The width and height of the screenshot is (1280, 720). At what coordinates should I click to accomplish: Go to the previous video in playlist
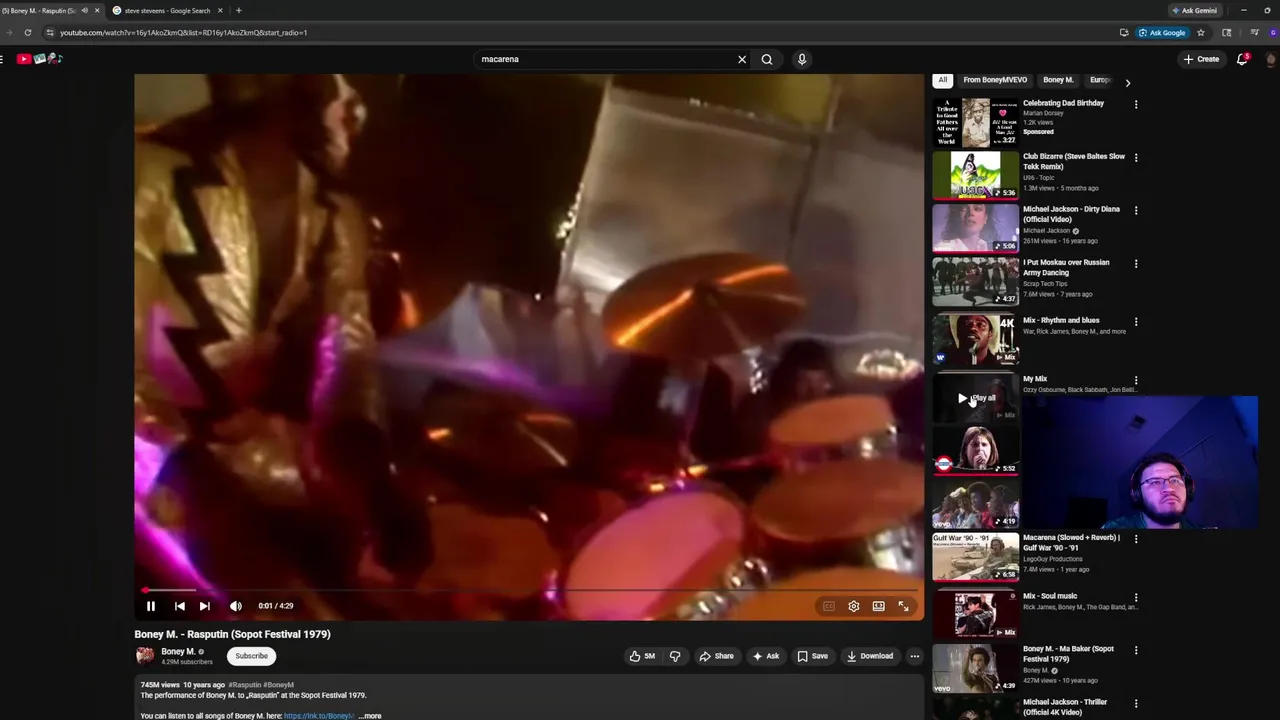pos(179,606)
